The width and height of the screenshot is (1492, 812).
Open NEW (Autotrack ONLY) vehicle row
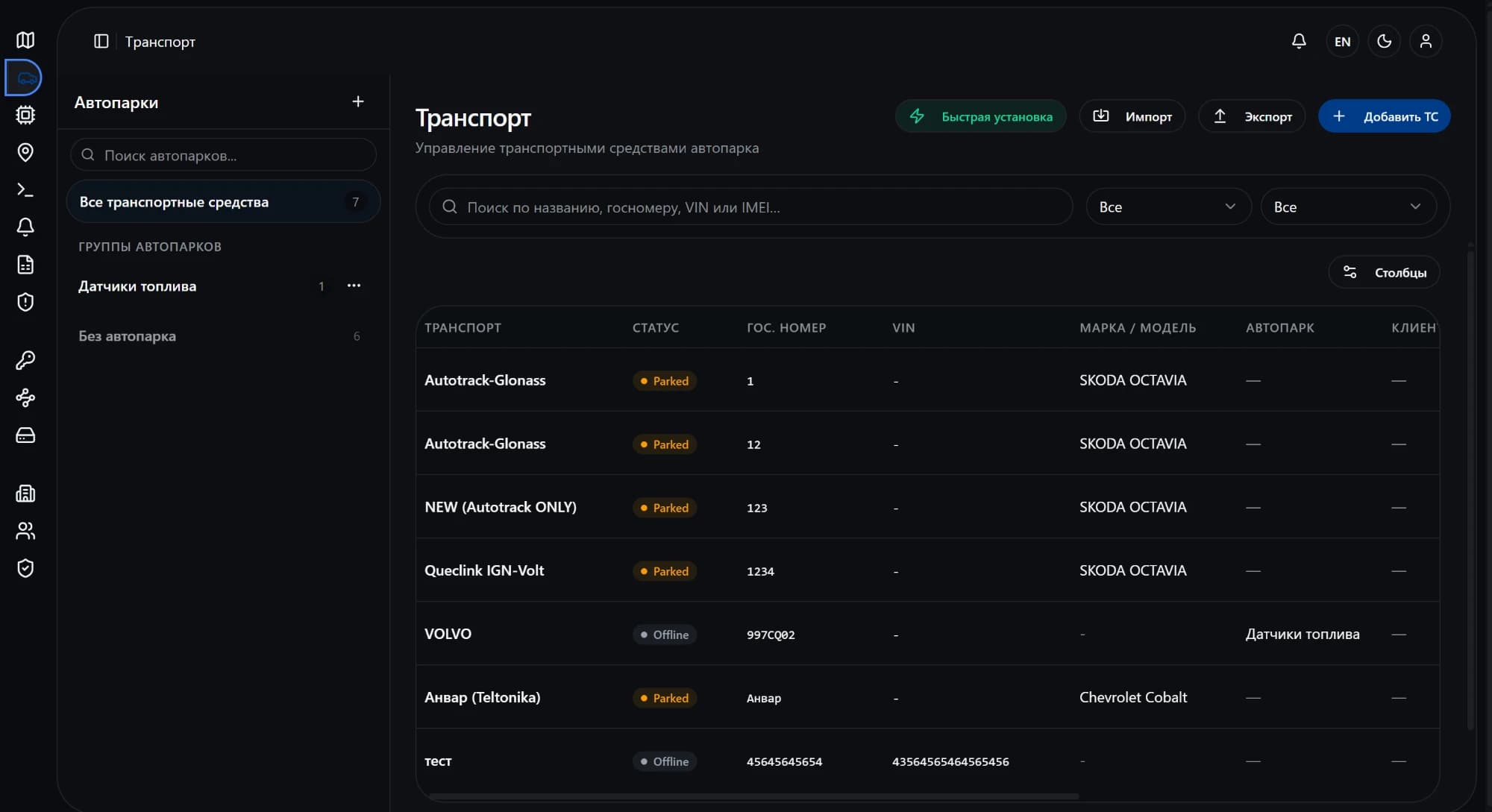[927, 507]
